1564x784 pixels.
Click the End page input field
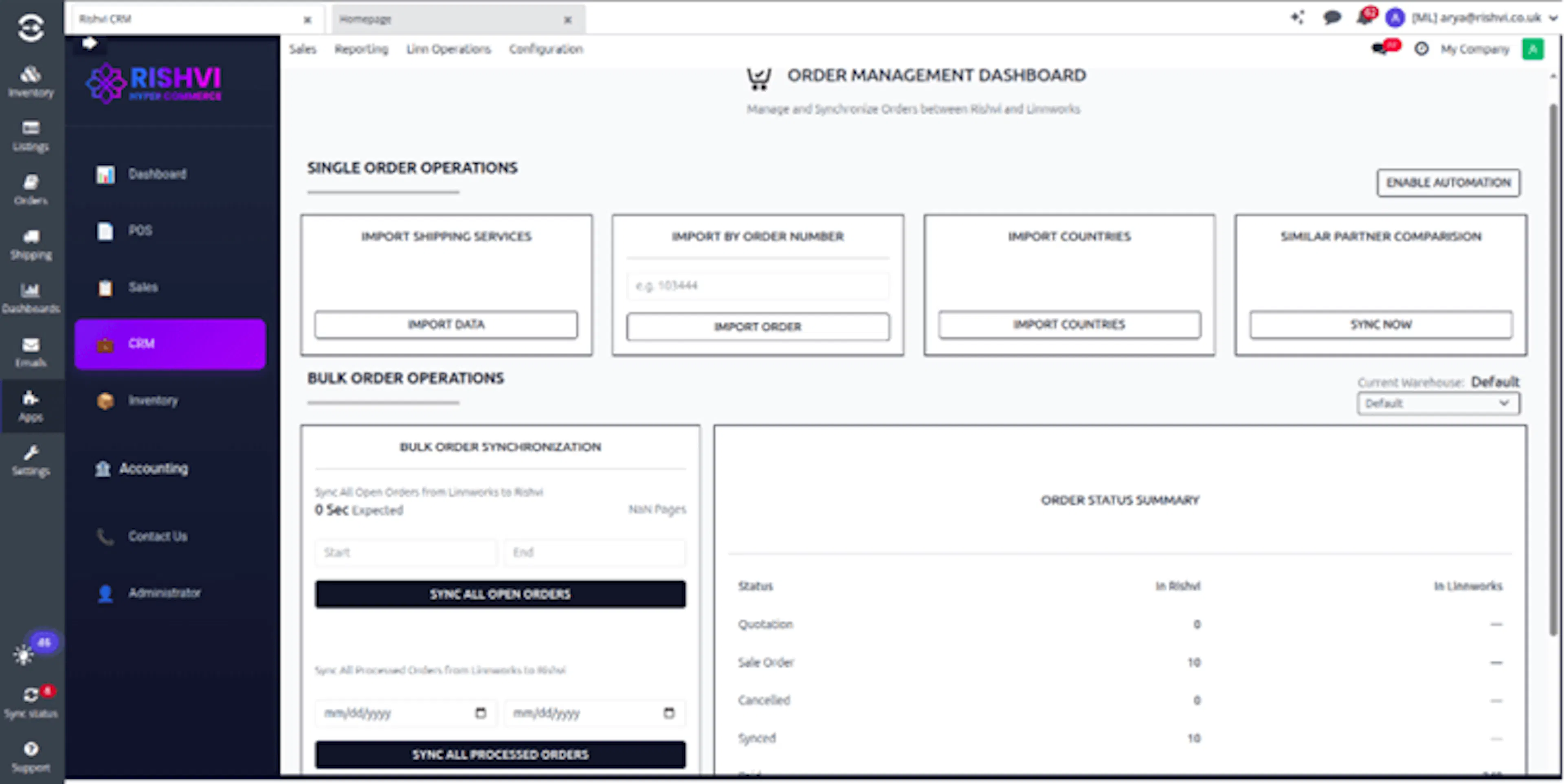coord(595,553)
